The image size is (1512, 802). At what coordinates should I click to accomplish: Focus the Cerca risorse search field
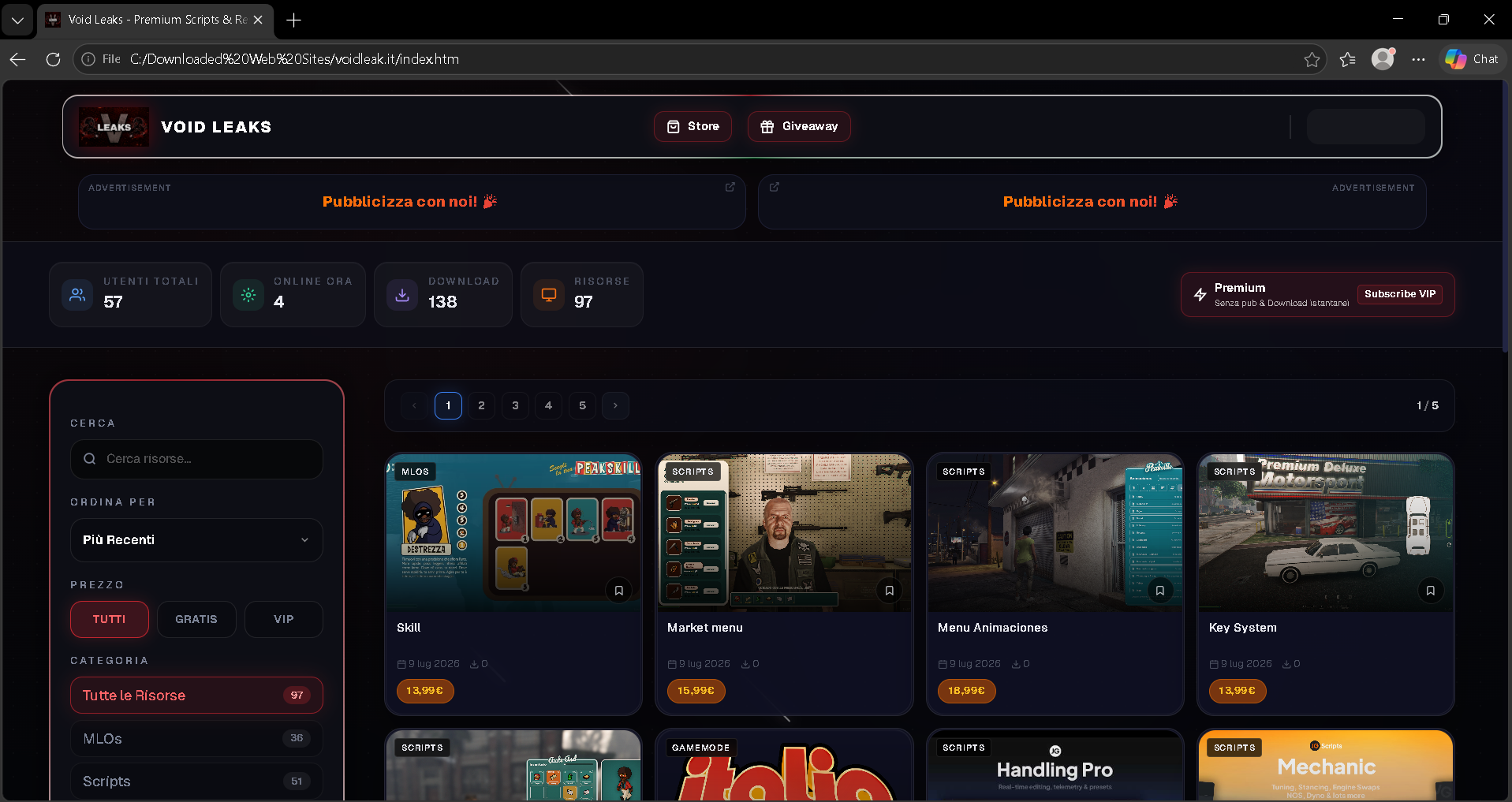(x=196, y=459)
